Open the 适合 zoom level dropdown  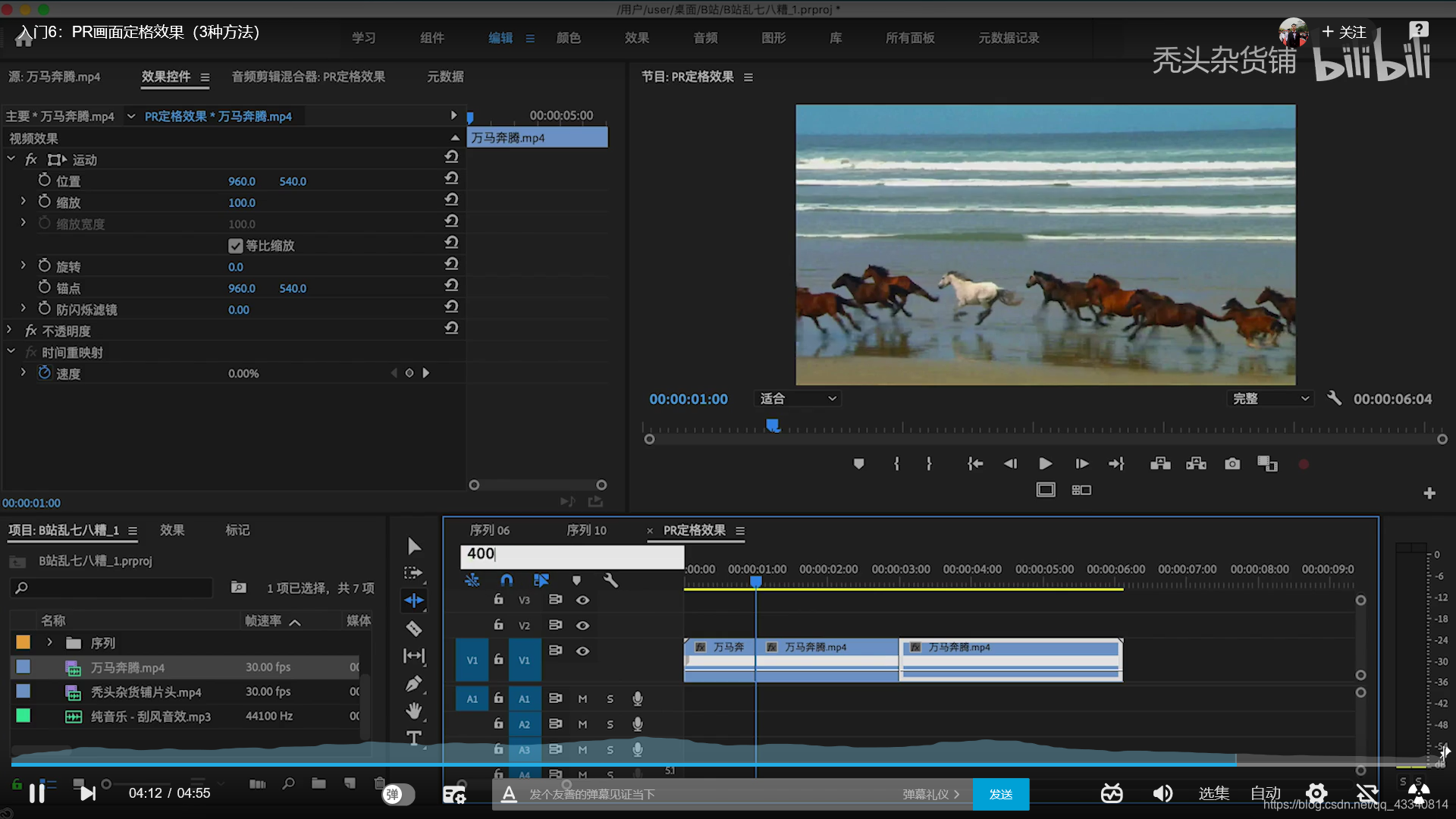pos(798,399)
